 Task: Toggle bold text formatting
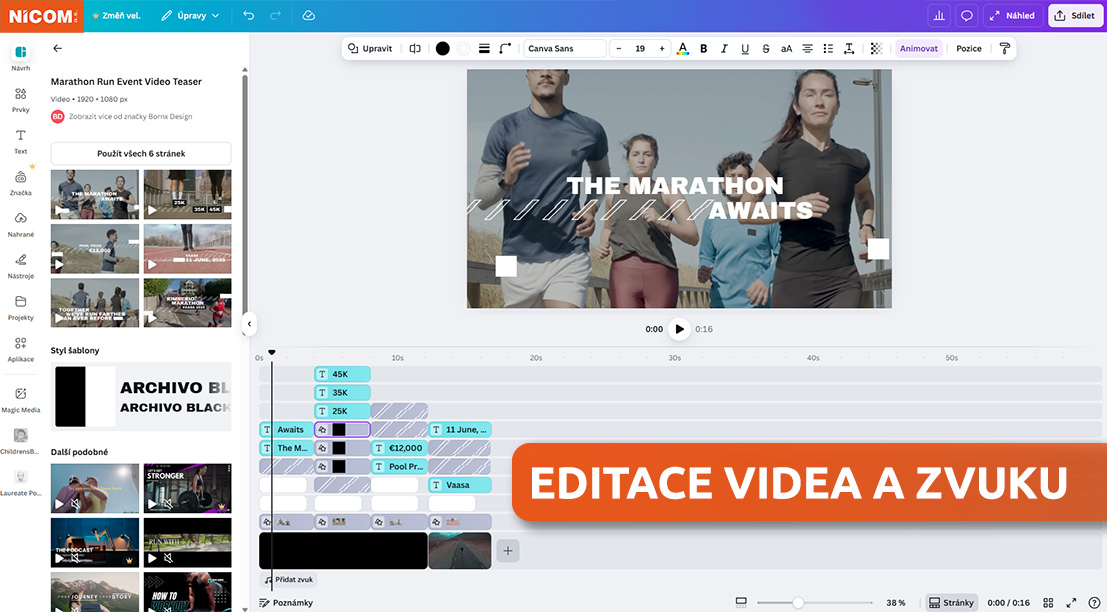click(x=703, y=48)
